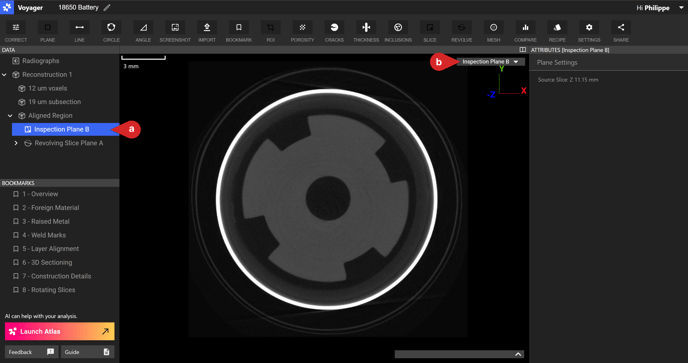Select the 12 um voxels item
The width and height of the screenshot is (688, 363).
[x=47, y=88]
